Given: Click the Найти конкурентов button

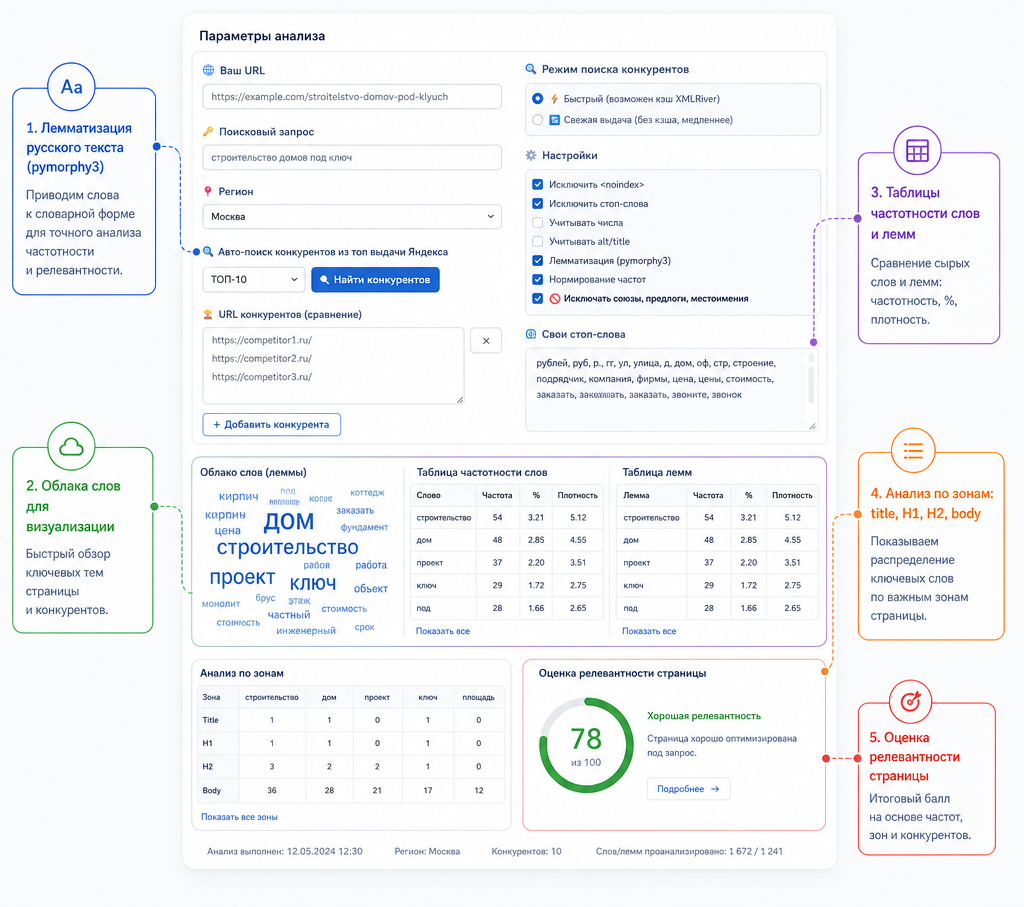Looking at the screenshot, I should [x=376, y=279].
